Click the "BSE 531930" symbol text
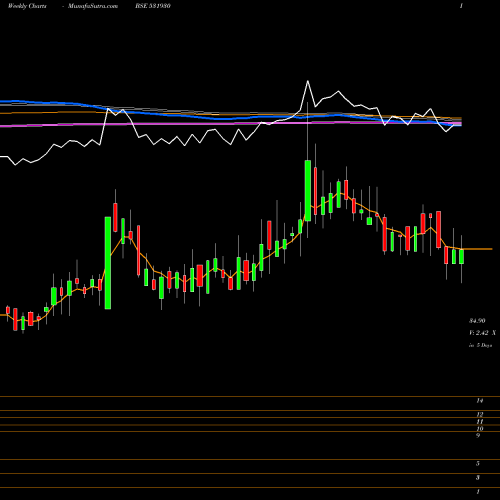 point(153,6)
